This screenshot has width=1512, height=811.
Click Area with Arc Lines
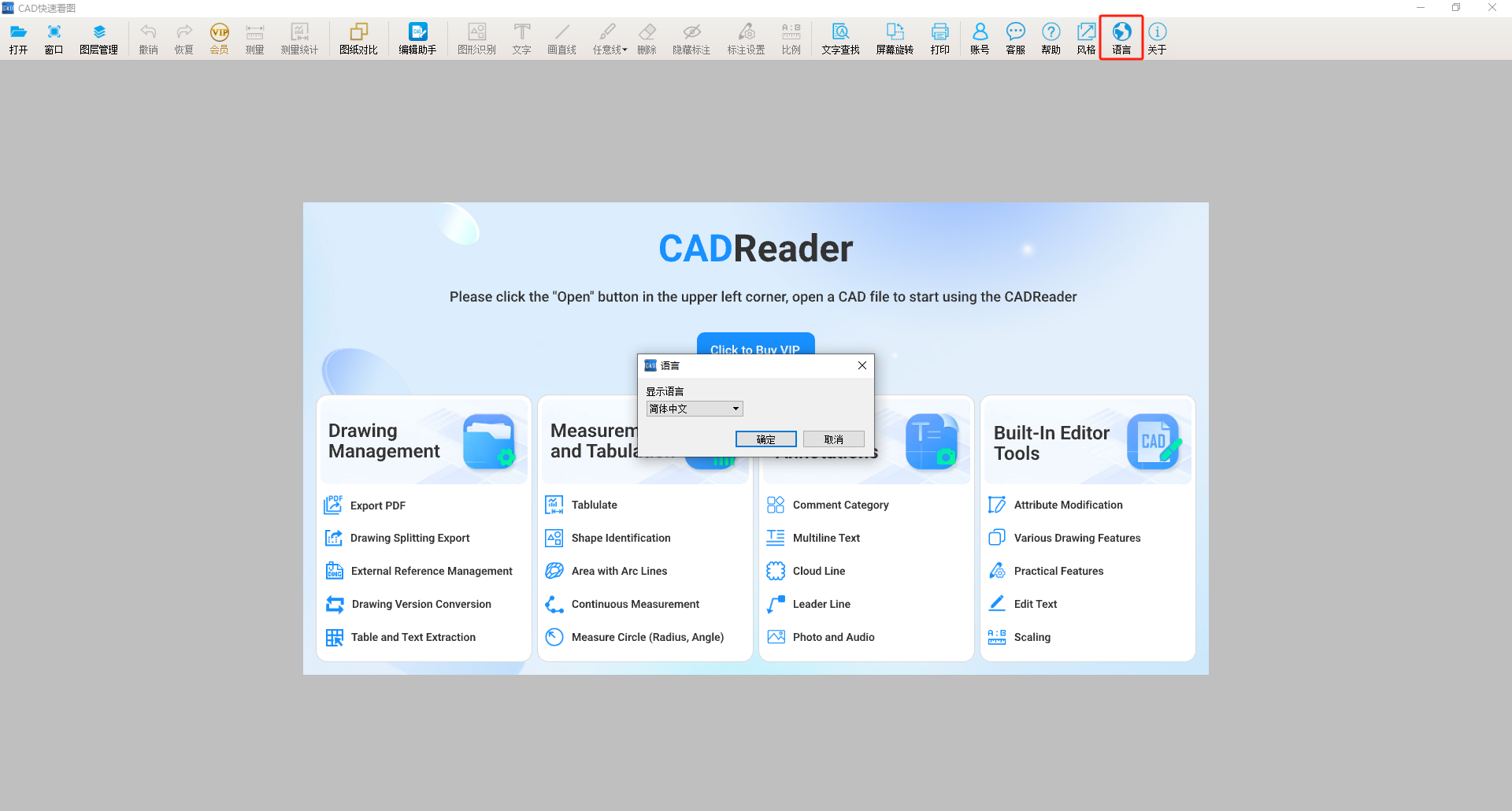[x=619, y=571]
